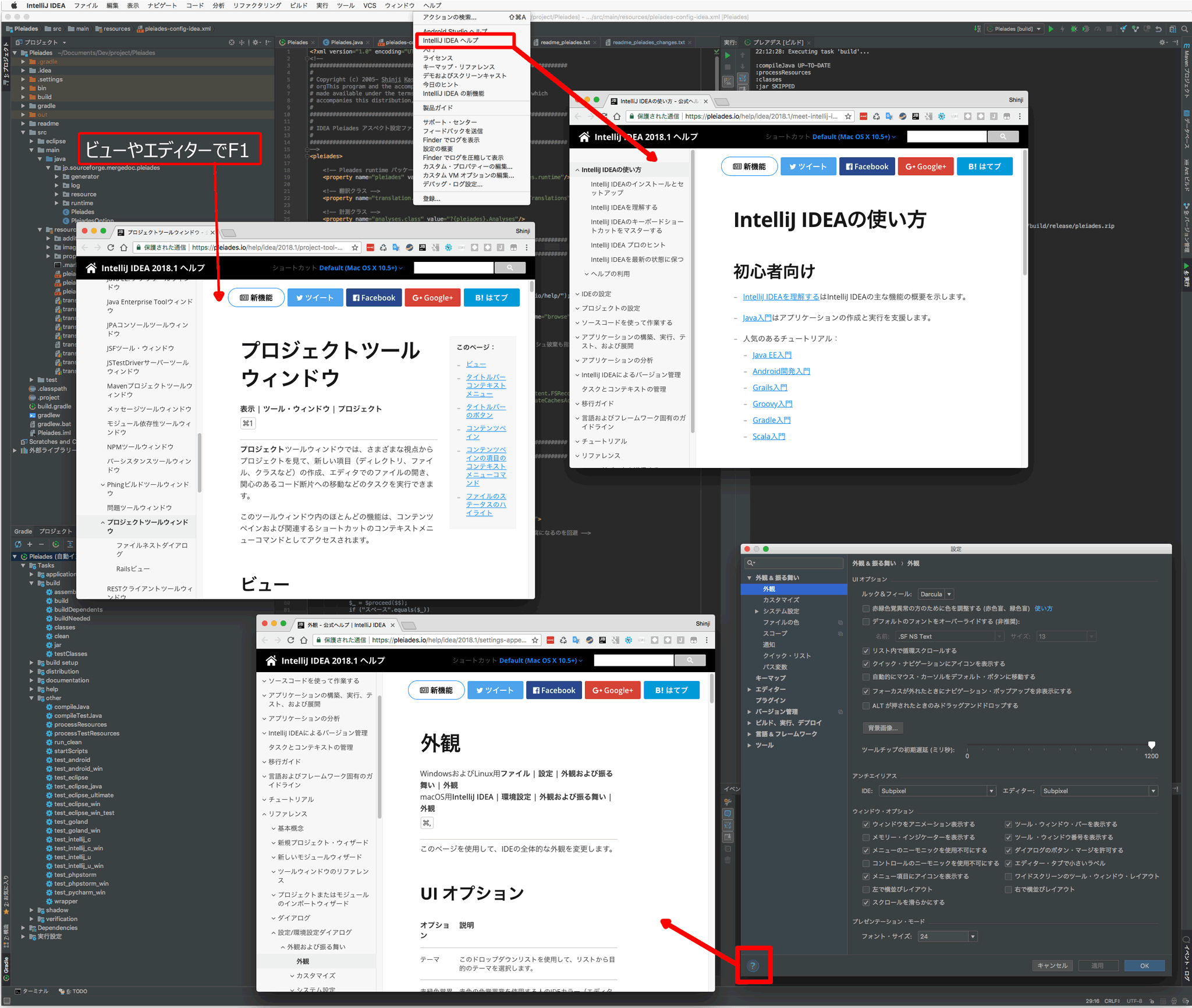
Task: Open the IDE antialiasing Subpixel dropdown
Action: click(x=937, y=791)
